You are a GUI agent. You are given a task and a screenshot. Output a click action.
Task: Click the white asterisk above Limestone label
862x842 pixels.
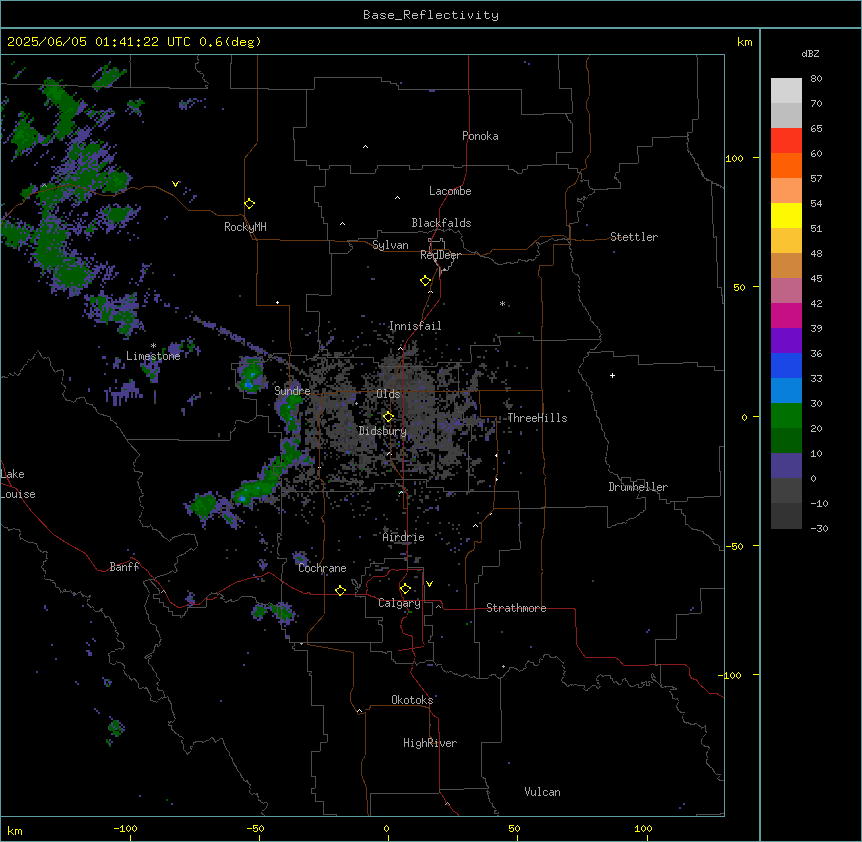(x=153, y=346)
